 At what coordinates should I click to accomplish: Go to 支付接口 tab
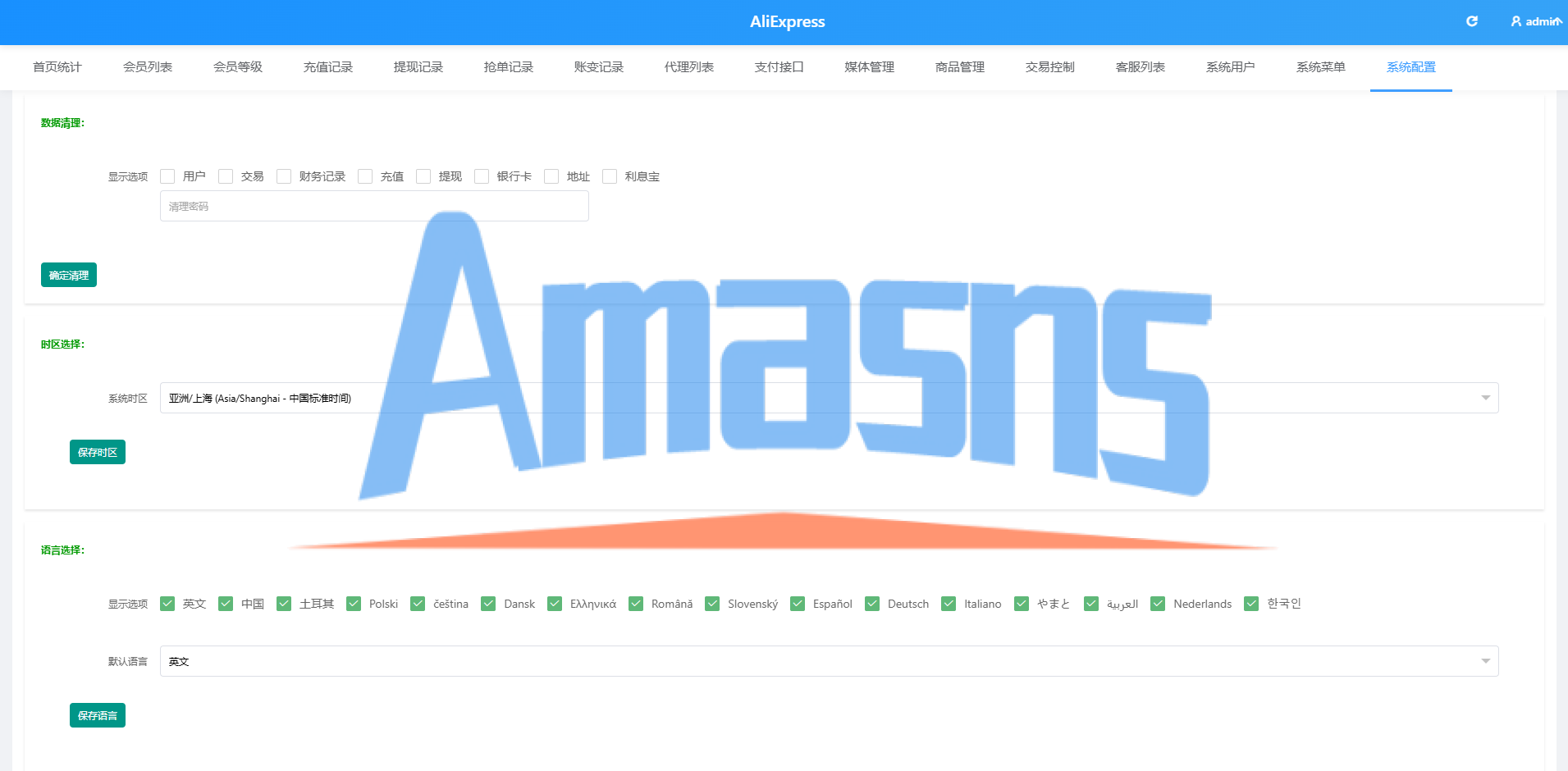(779, 67)
